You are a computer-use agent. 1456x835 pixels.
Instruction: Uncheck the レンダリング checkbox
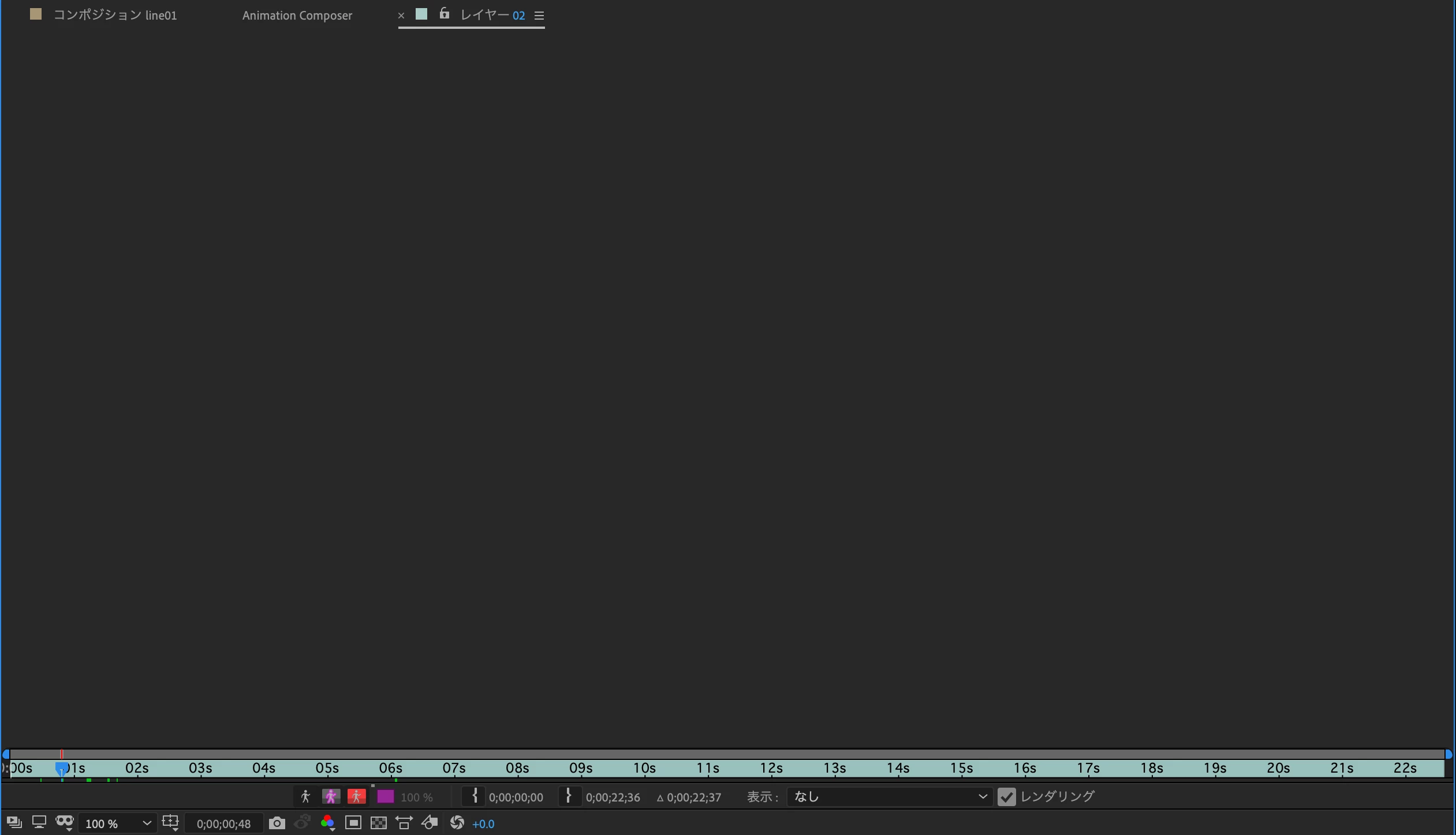click(x=1006, y=797)
